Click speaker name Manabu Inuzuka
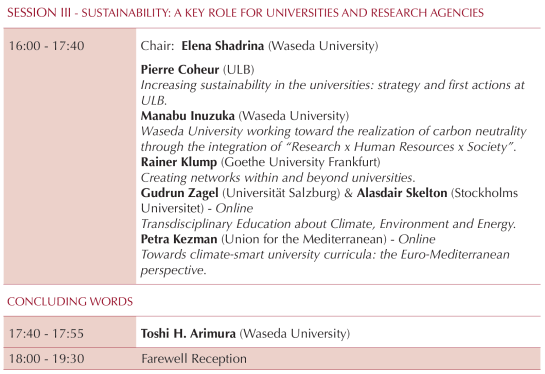 pyautogui.click(x=188, y=116)
